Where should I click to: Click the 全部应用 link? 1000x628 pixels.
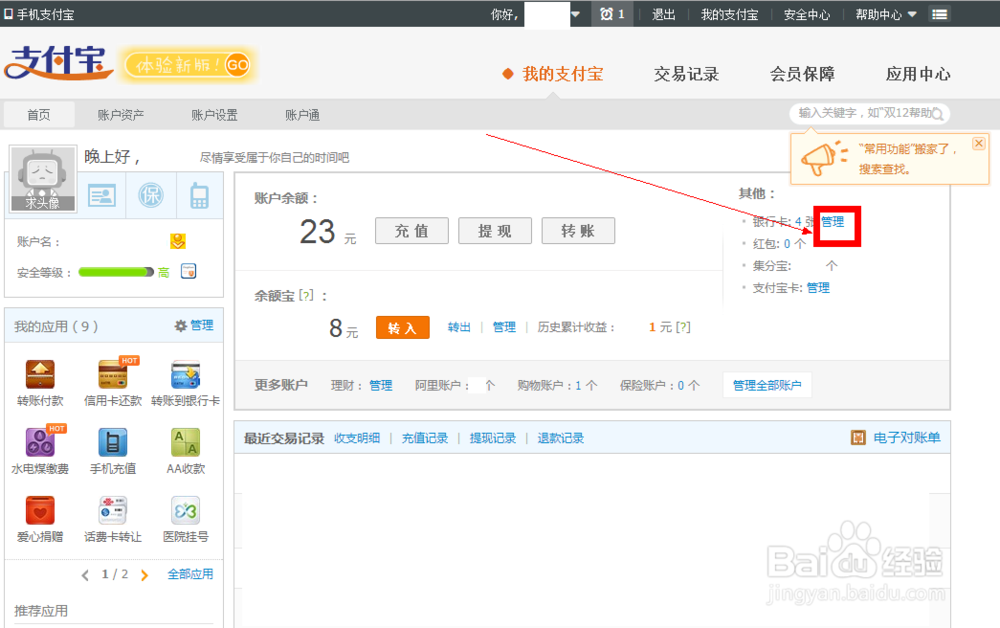coord(190,574)
